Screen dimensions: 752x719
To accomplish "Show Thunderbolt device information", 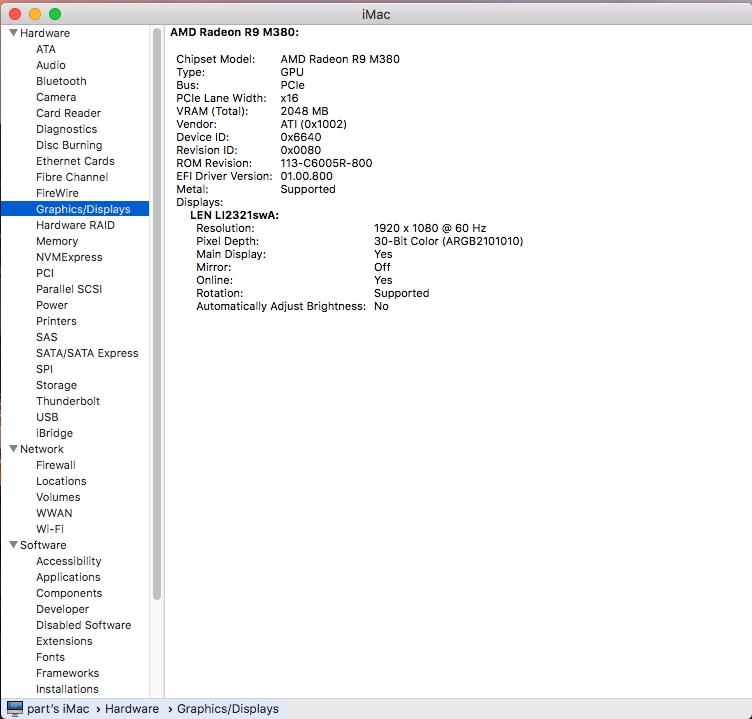I will pyautogui.click(x=68, y=401).
